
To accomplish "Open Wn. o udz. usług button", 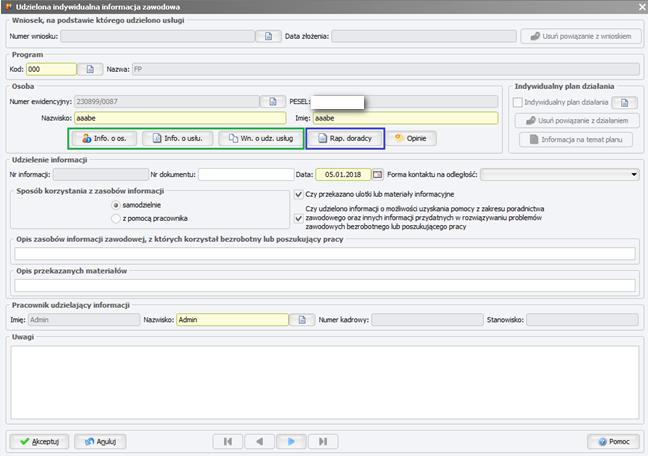I will 261,138.
